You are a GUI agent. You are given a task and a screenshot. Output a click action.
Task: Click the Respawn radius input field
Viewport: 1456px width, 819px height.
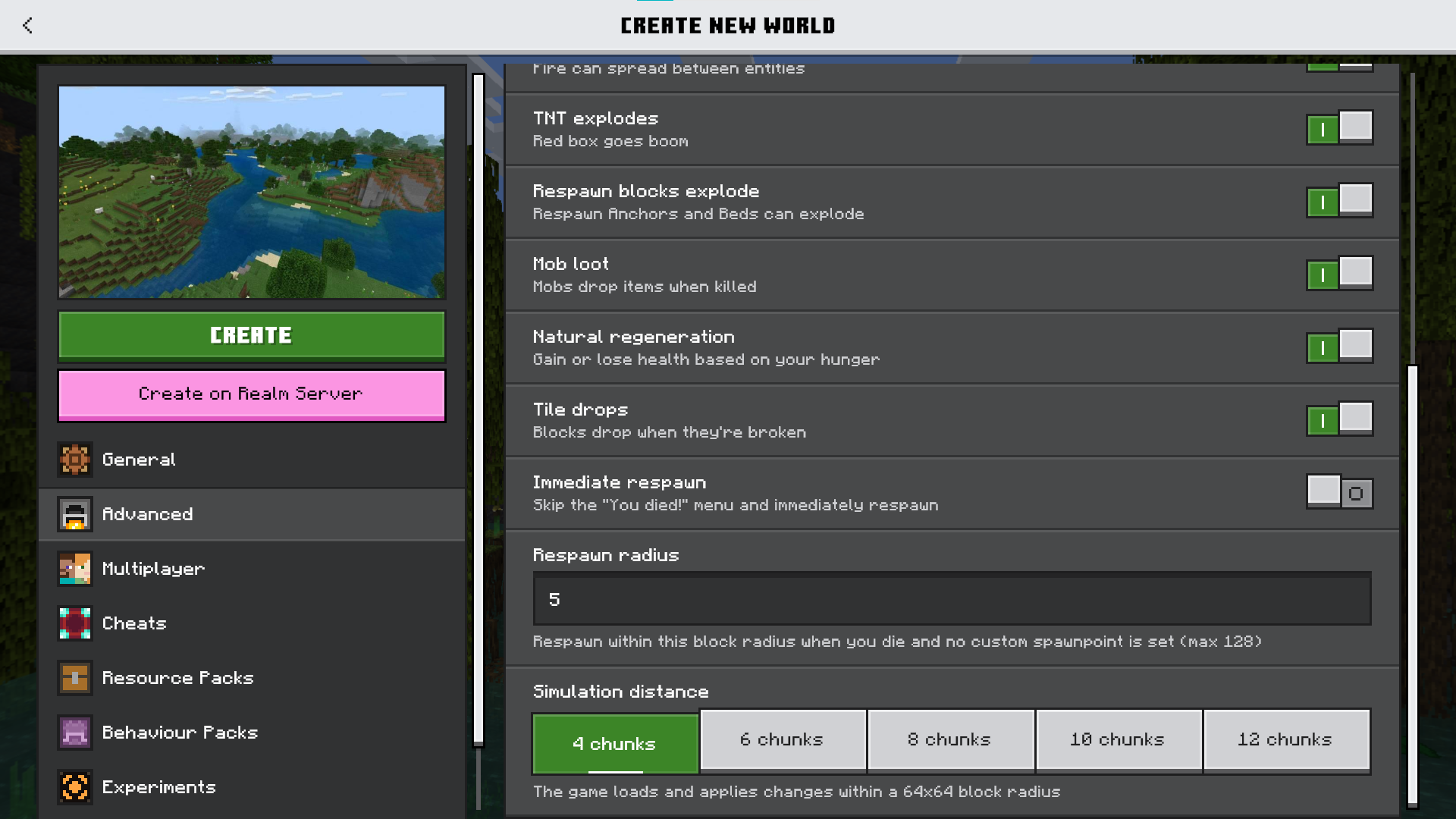pyautogui.click(x=952, y=599)
